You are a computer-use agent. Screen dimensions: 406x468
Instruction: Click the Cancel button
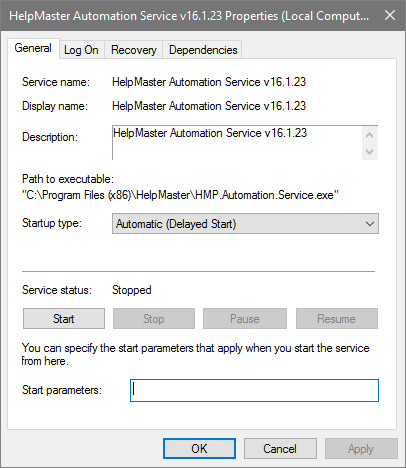coord(280,449)
